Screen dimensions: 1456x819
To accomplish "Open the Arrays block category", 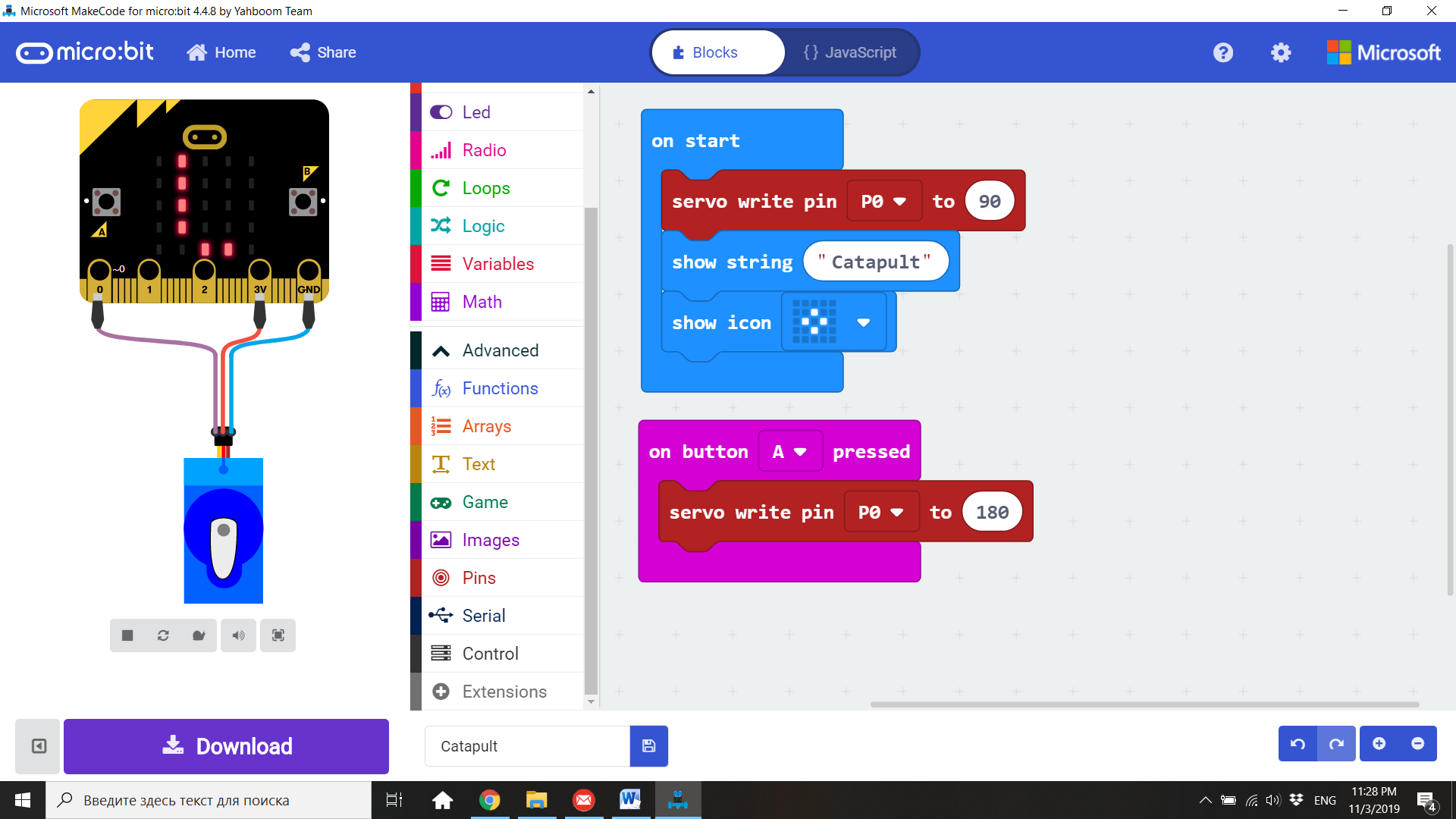I will (x=497, y=426).
